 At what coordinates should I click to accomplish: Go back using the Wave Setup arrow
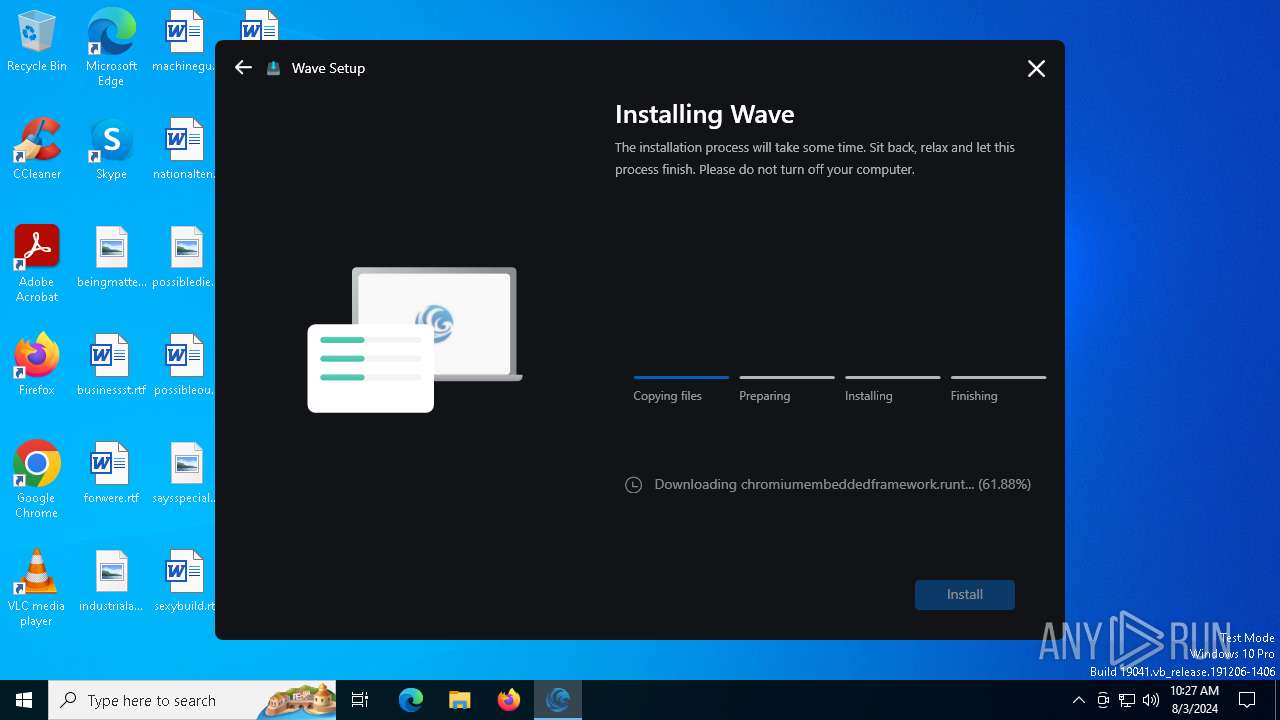point(243,68)
